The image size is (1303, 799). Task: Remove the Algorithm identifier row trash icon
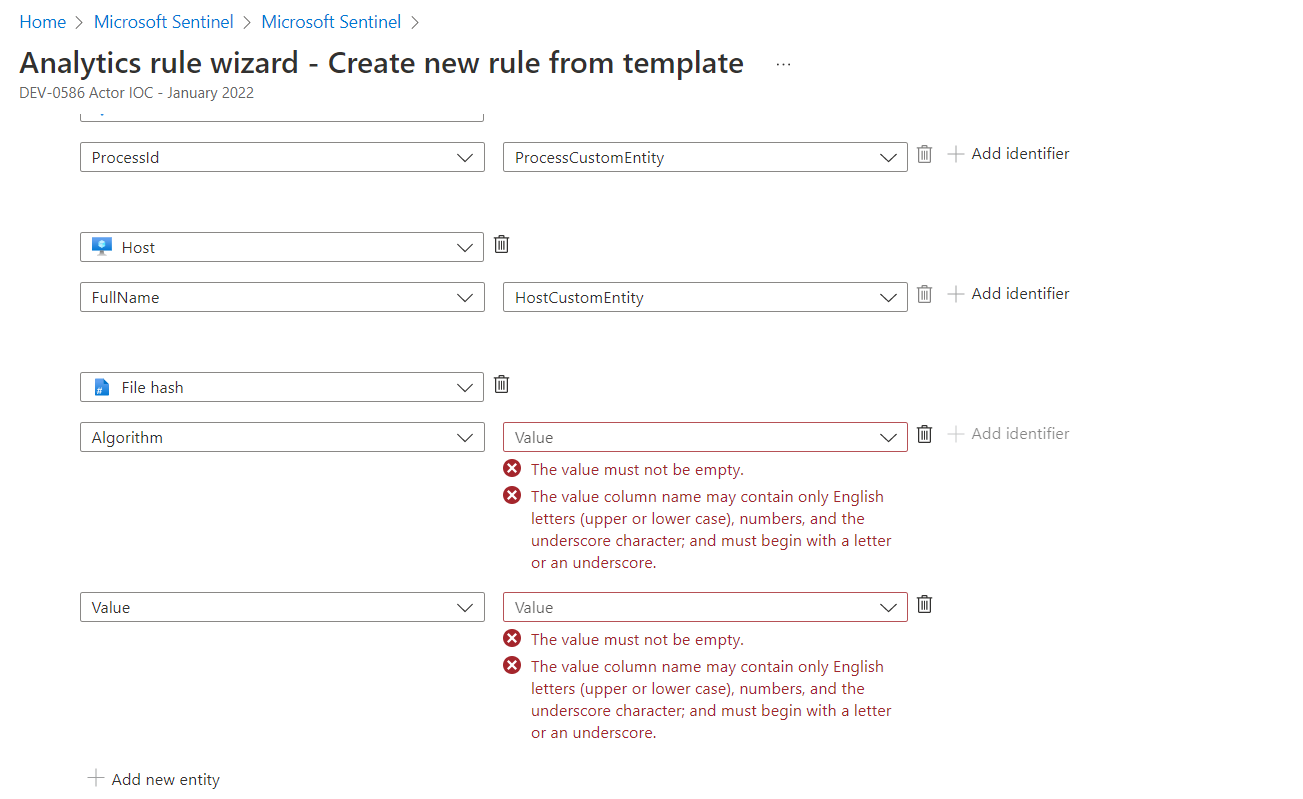925,434
